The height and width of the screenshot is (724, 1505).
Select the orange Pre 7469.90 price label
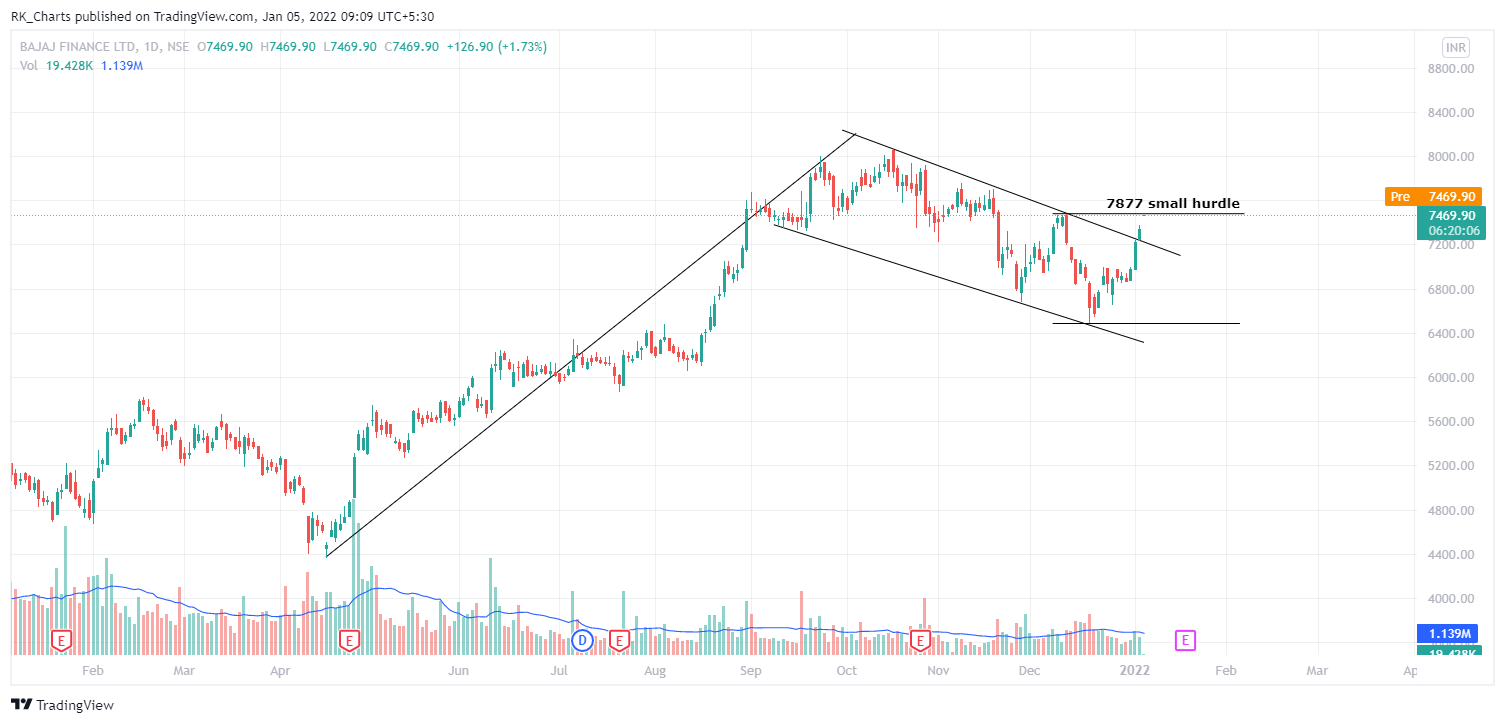(x=1433, y=197)
